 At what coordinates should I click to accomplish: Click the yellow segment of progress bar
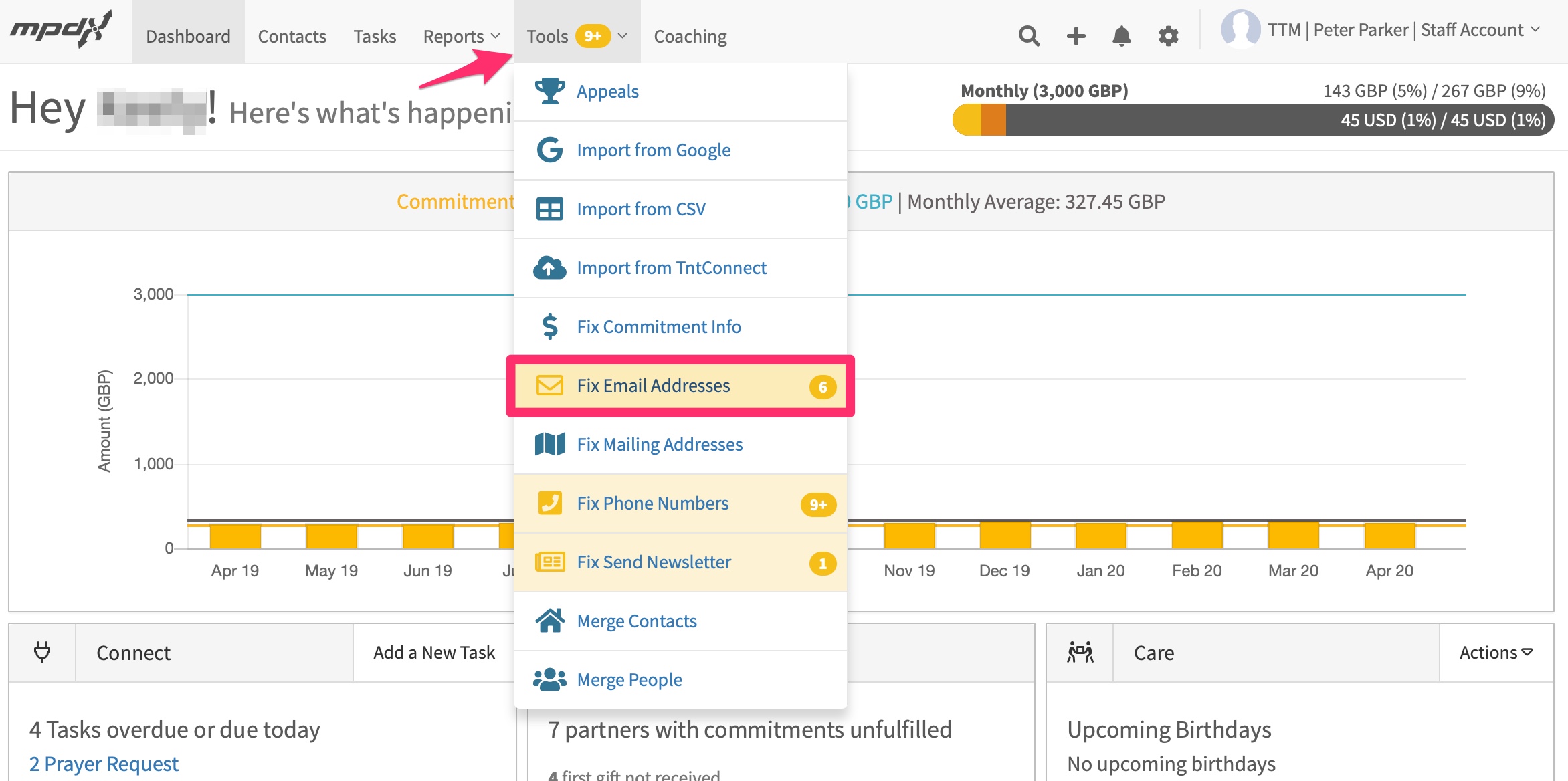coord(967,120)
